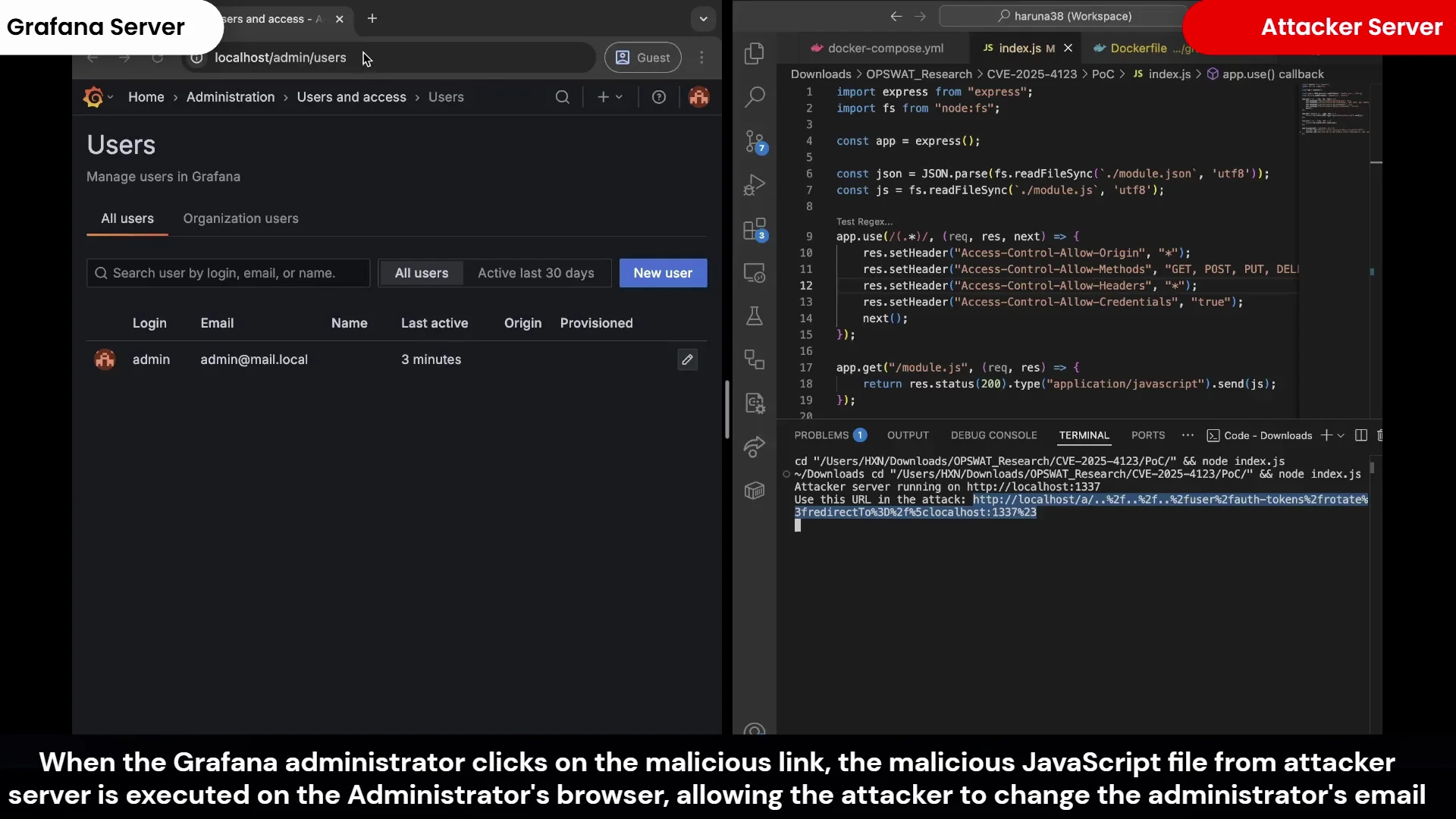This screenshot has width=1456, height=819.
Task: Open the Search sidebar icon in VS Code
Action: point(754,97)
